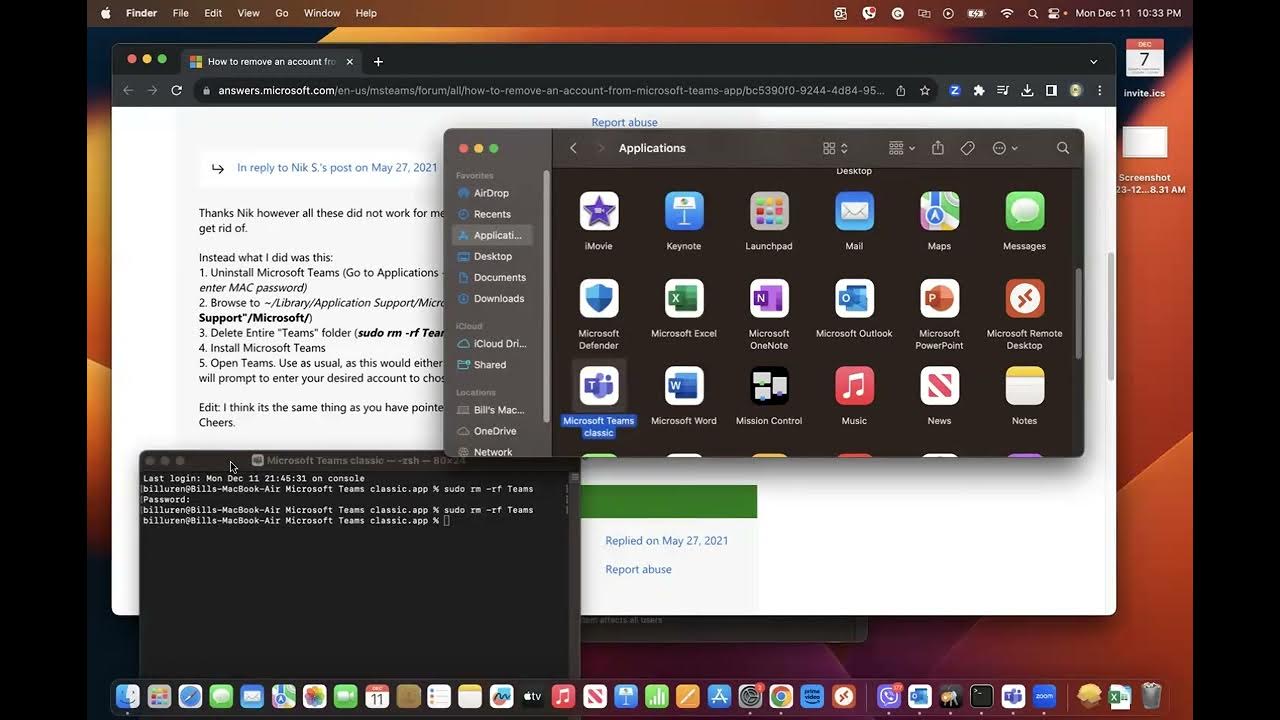Select the Microsoft Remote Desktop icon
The width and height of the screenshot is (1280, 720).
coord(1024,299)
